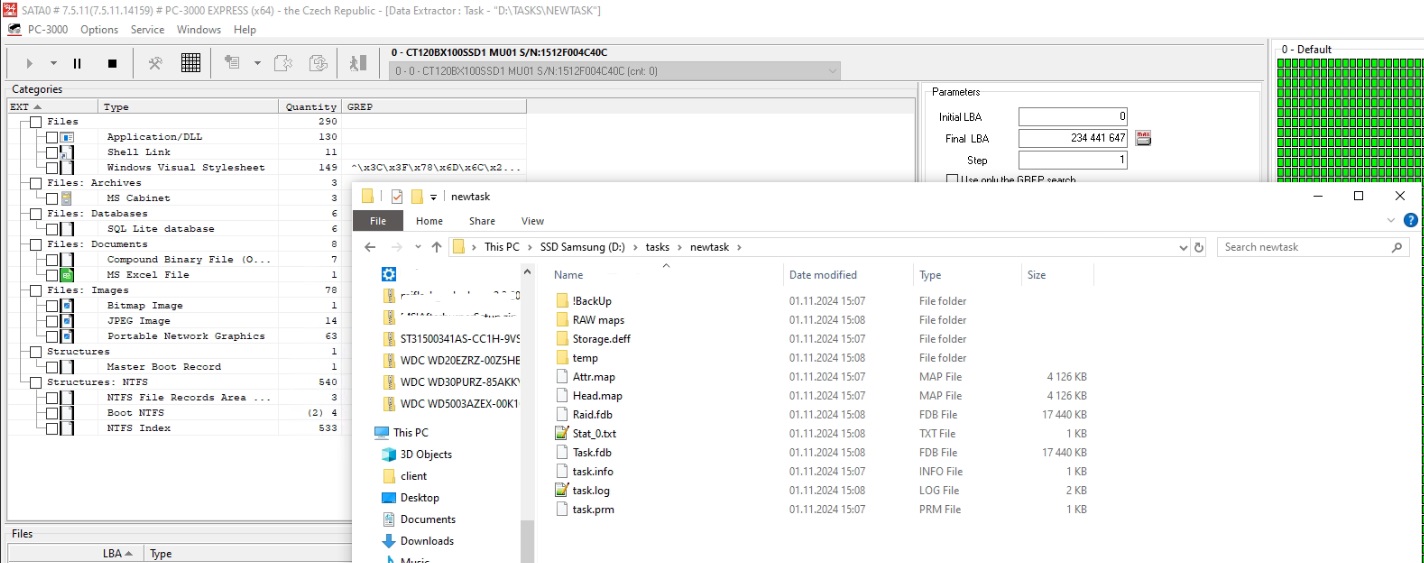Tick the Portable Network Graphics checkbox
This screenshot has width=1424, height=563.
[52, 336]
